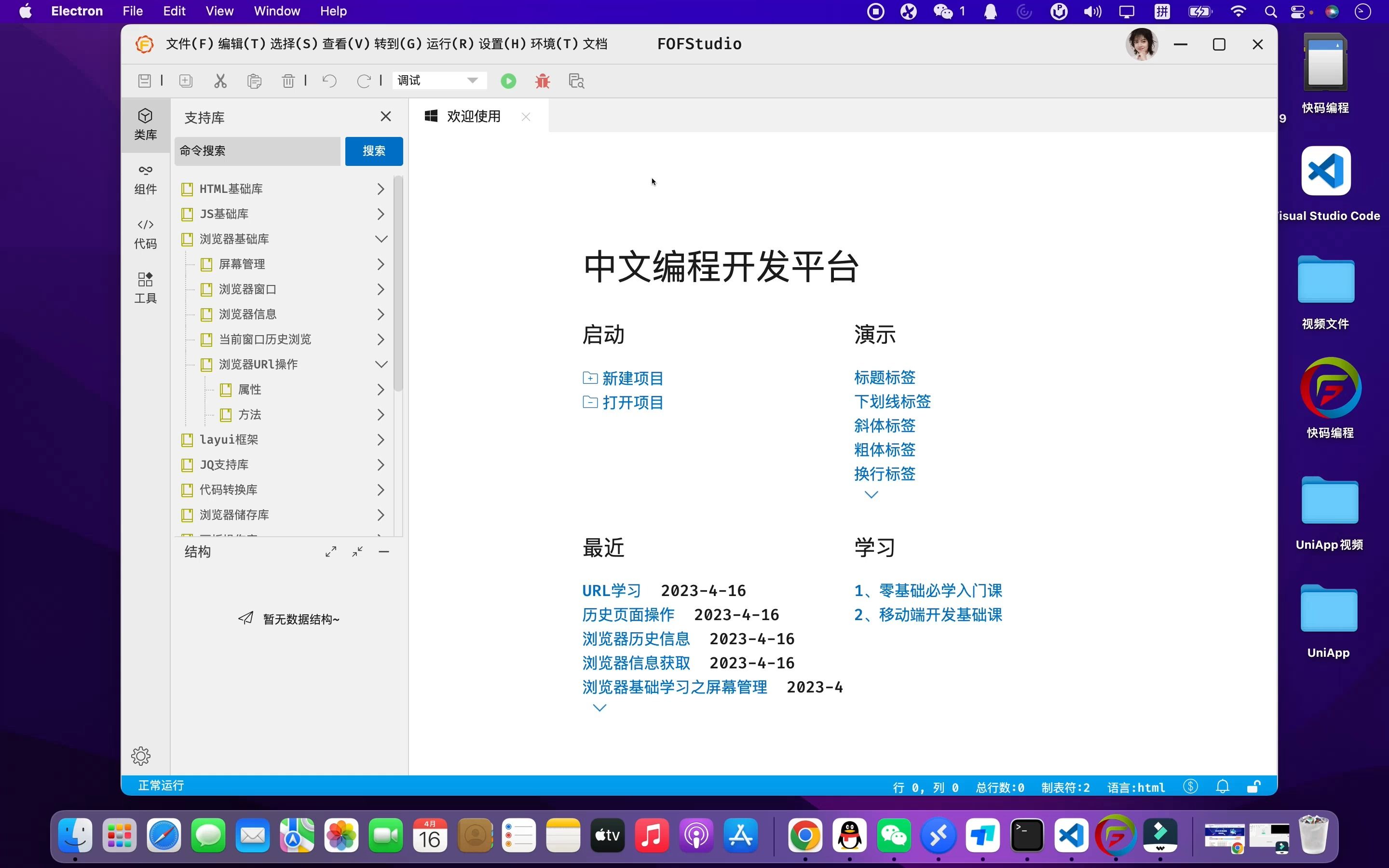Open macOS Window menu in menu bar
Image resolution: width=1389 pixels, height=868 pixels.
point(277,11)
